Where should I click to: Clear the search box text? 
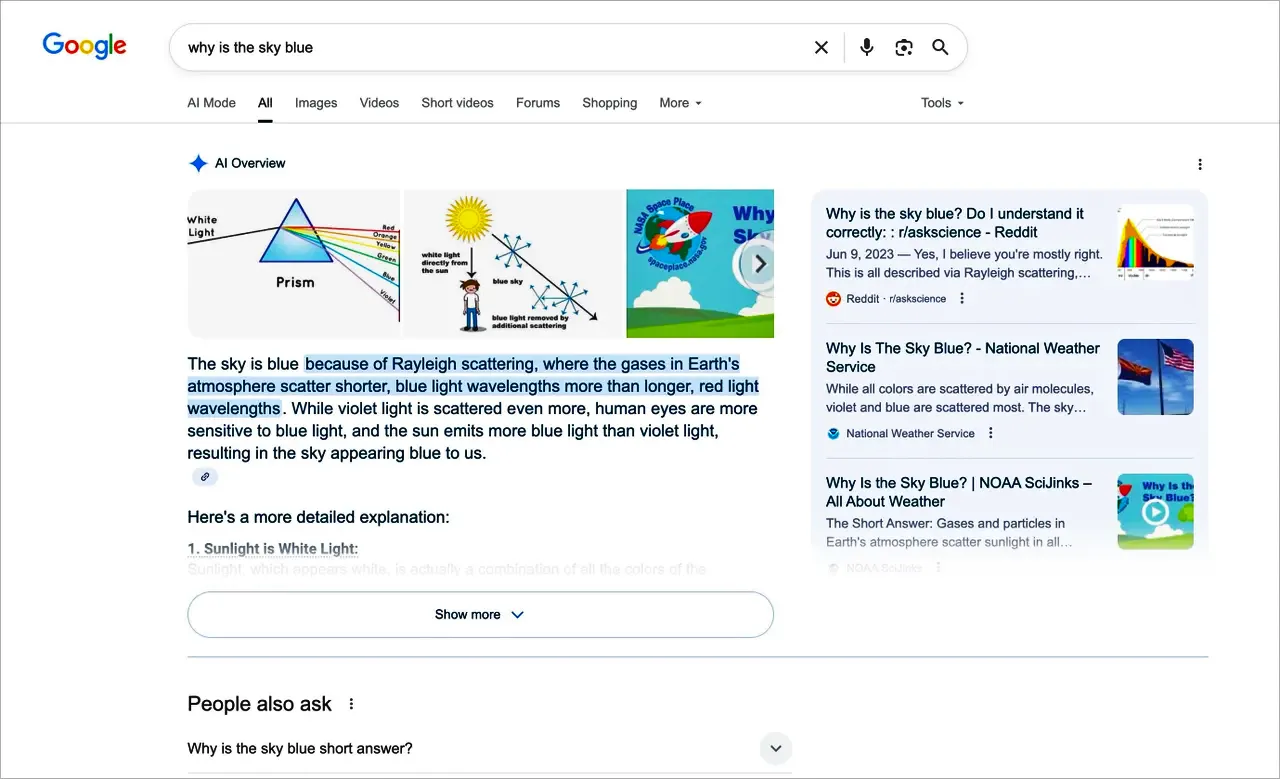coord(821,48)
